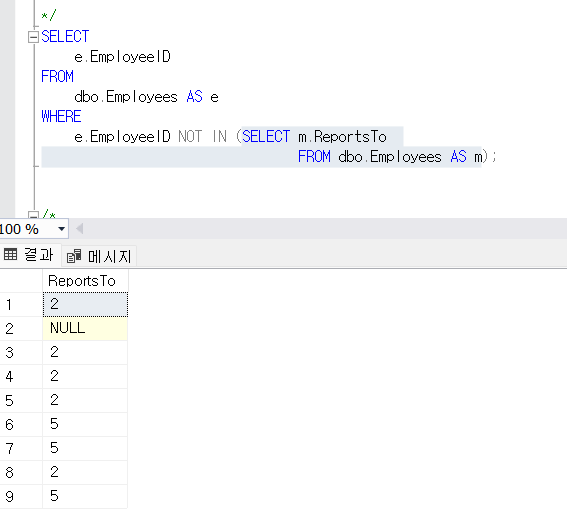Image resolution: width=567 pixels, height=511 pixels.
Task: Click m.ReportsTo in the highlighted subquery
Action: coord(342,137)
